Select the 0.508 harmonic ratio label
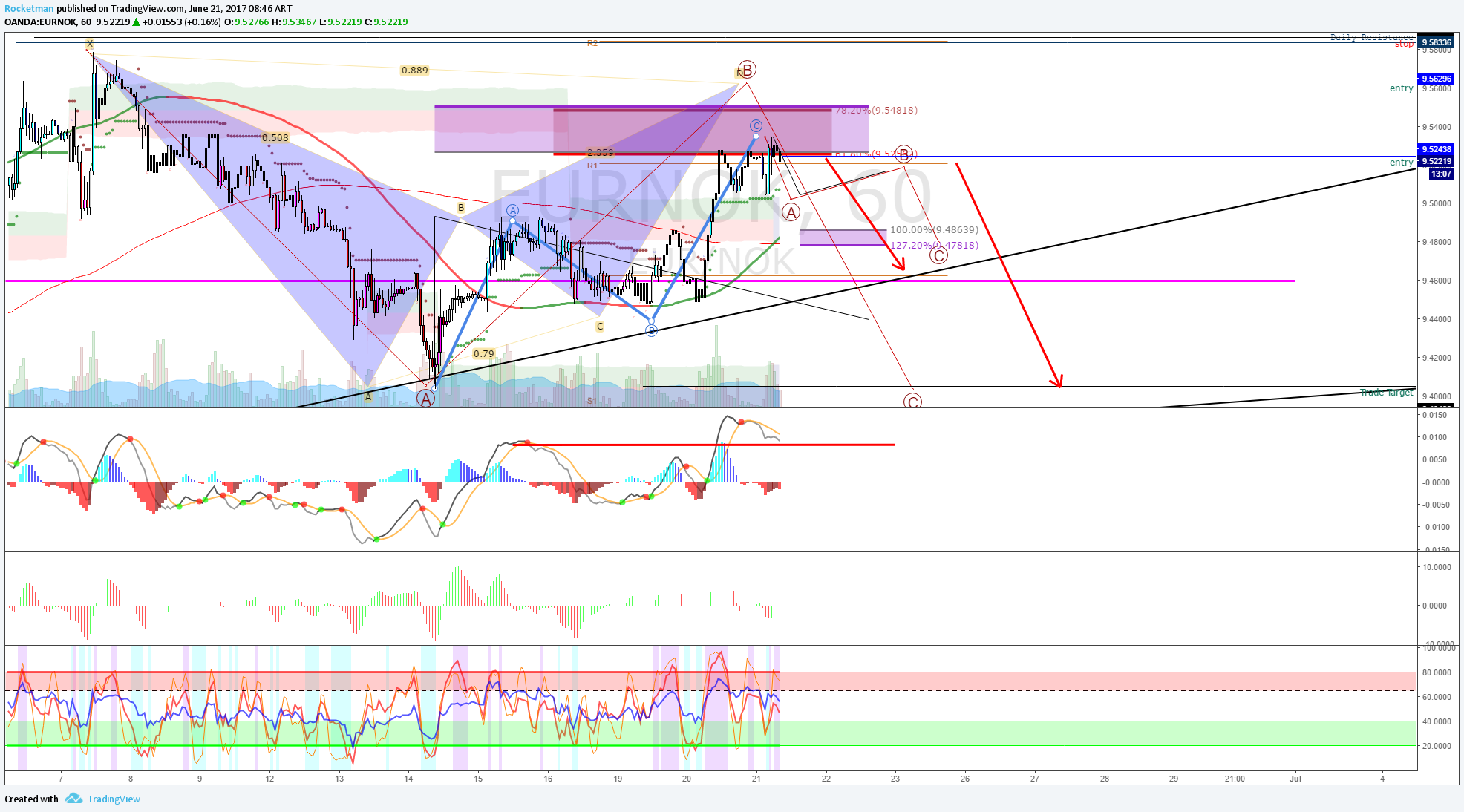The height and width of the screenshot is (812, 1464). 275,137
